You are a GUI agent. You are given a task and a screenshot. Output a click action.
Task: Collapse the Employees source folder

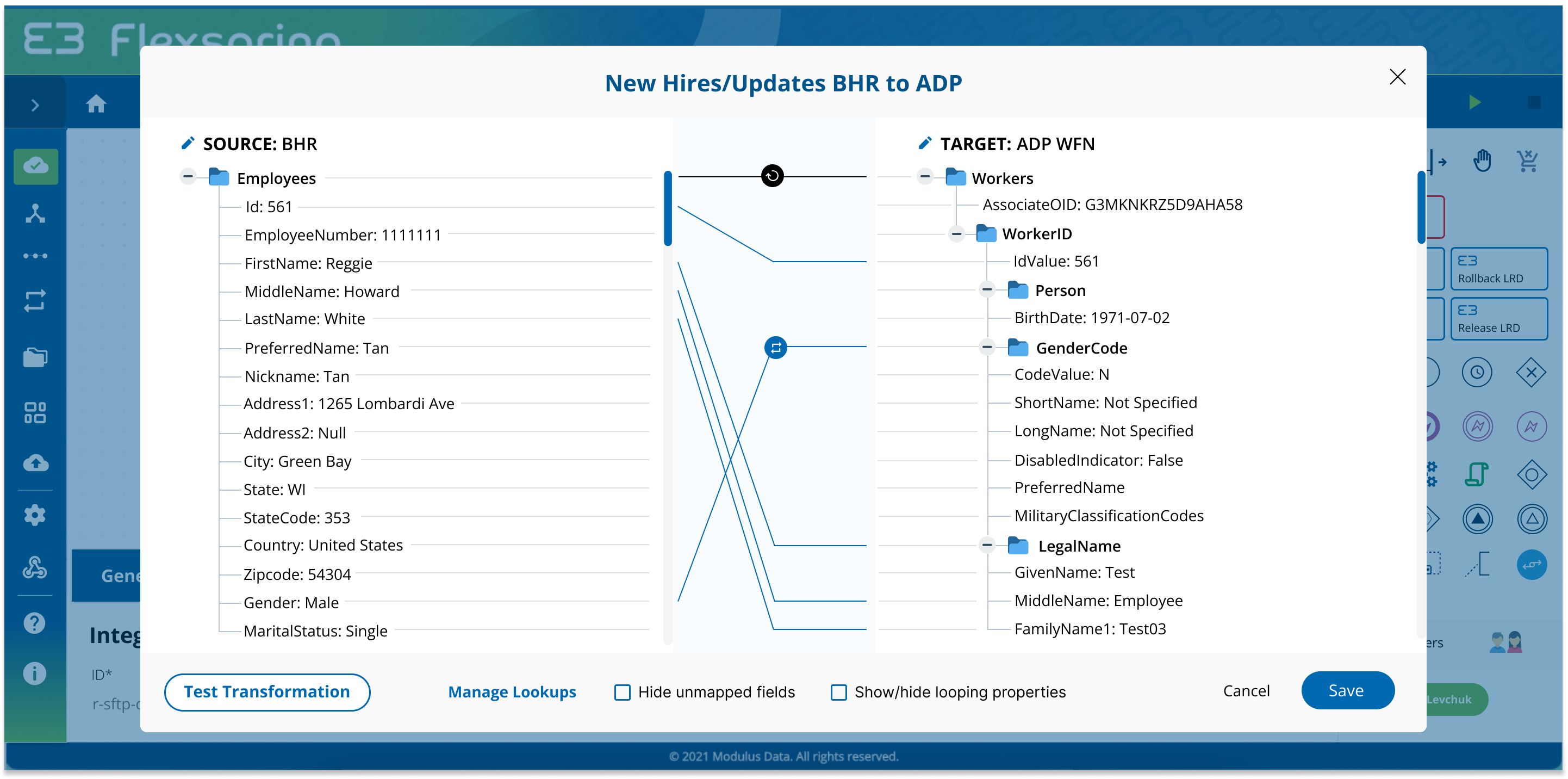188,177
